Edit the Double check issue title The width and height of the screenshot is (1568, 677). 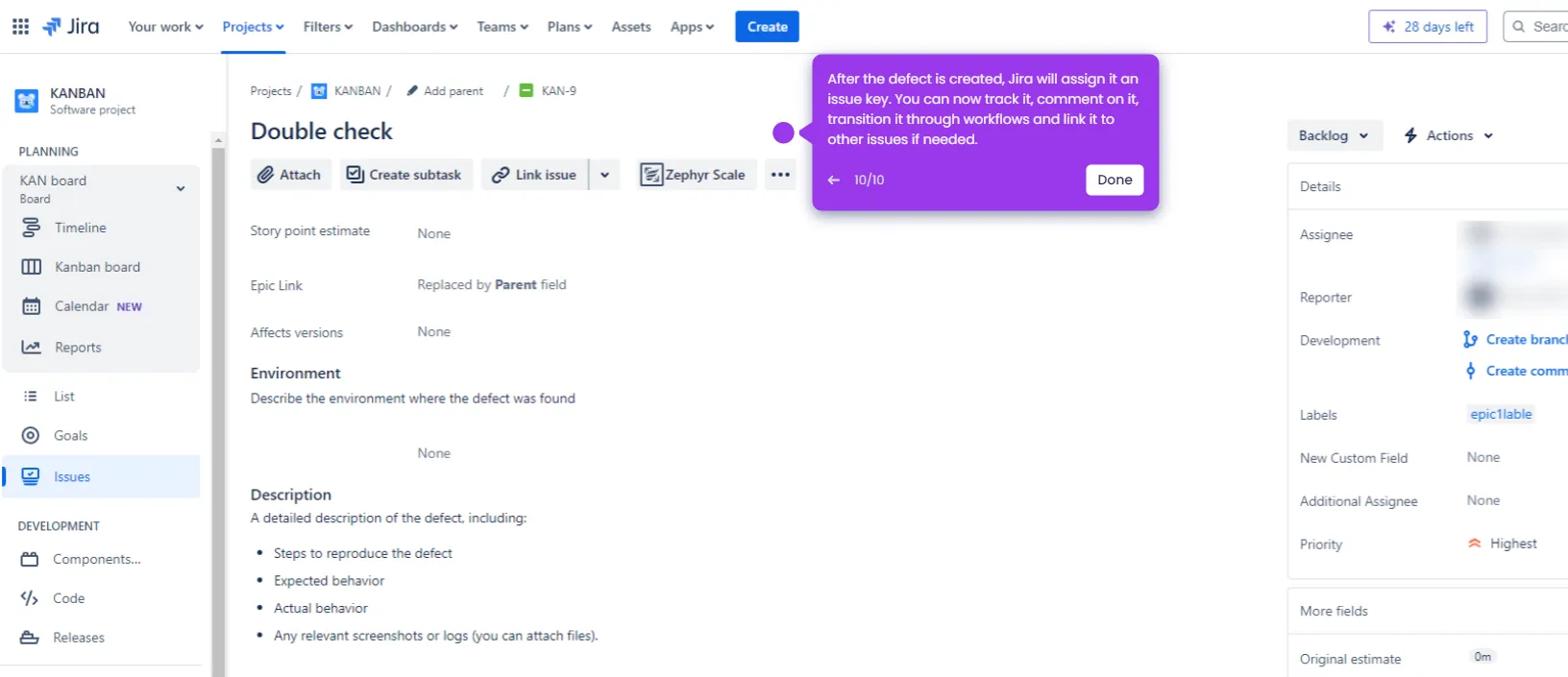[322, 131]
